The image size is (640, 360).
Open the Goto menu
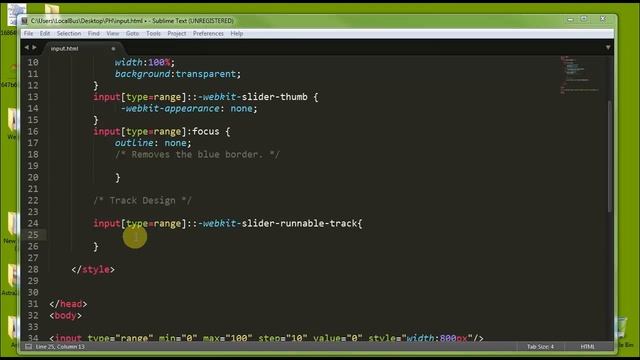[x=132, y=33]
